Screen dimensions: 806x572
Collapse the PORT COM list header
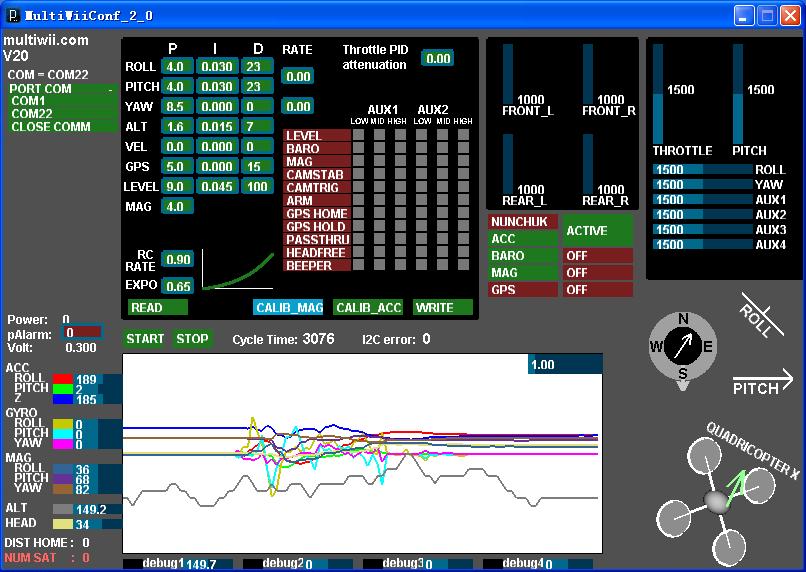pos(63,88)
